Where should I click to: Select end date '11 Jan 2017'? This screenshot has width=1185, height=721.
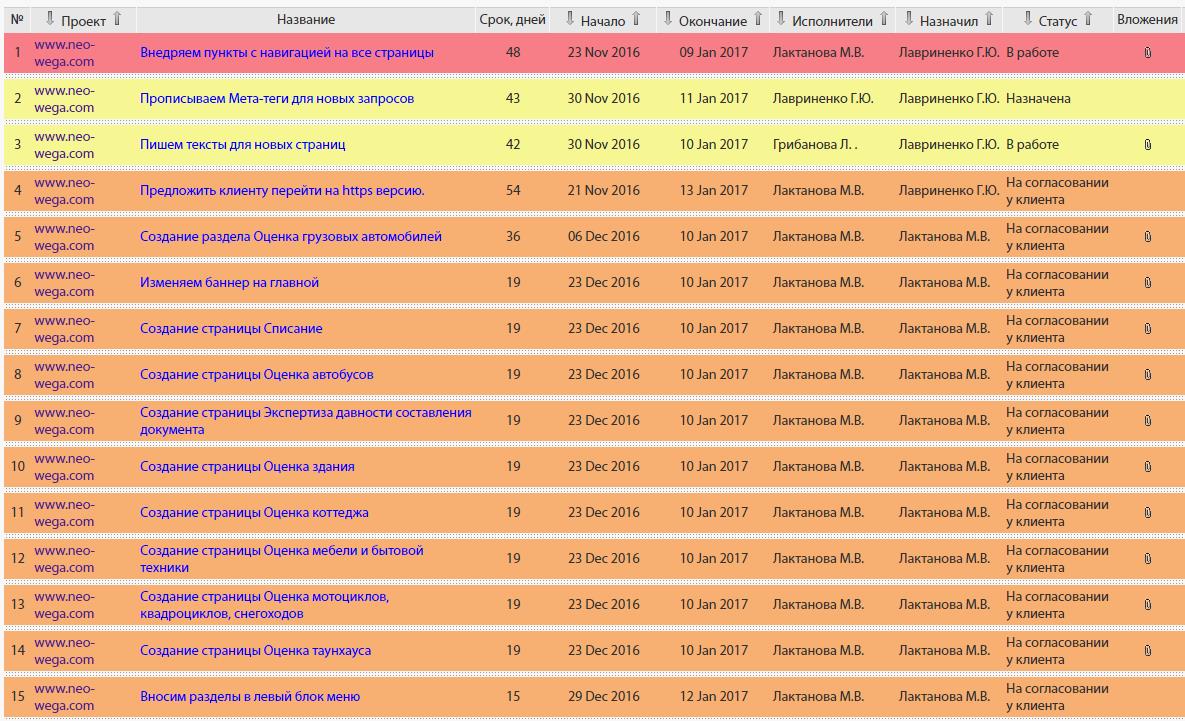point(713,98)
